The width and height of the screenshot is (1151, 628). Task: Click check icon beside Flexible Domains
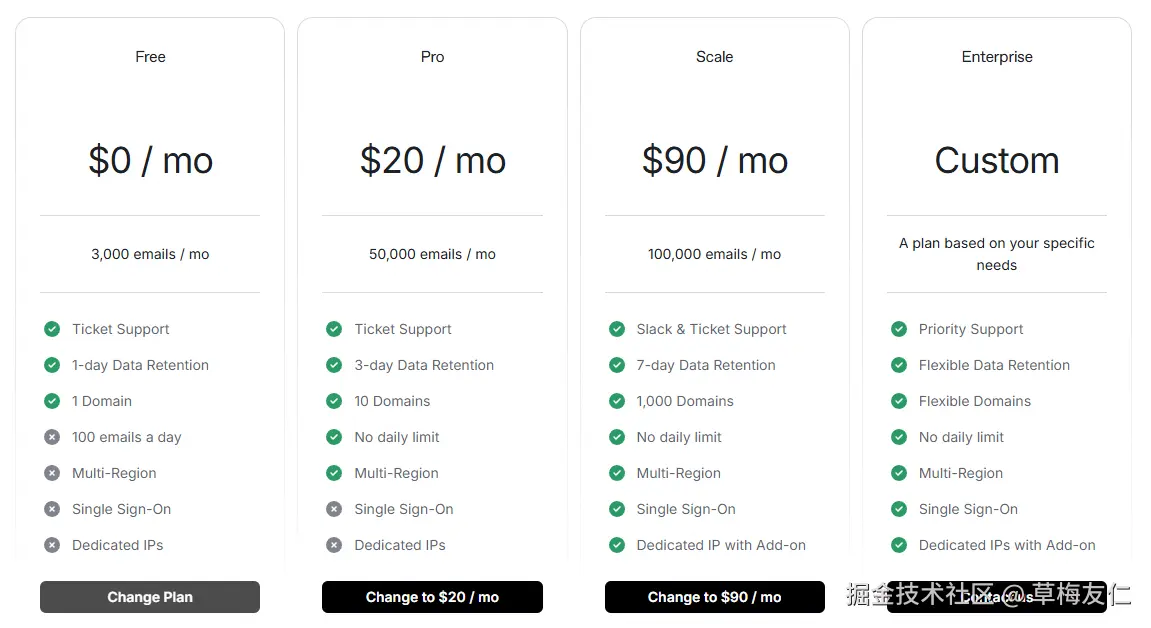click(899, 401)
